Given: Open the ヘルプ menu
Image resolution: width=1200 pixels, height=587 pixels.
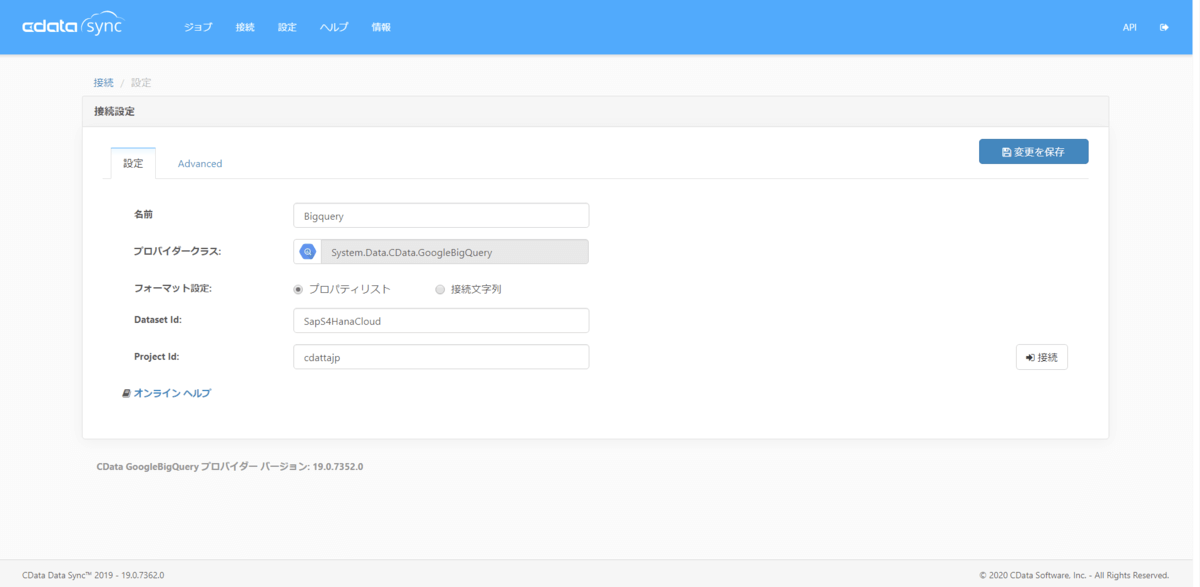Looking at the screenshot, I should [334, 27].
